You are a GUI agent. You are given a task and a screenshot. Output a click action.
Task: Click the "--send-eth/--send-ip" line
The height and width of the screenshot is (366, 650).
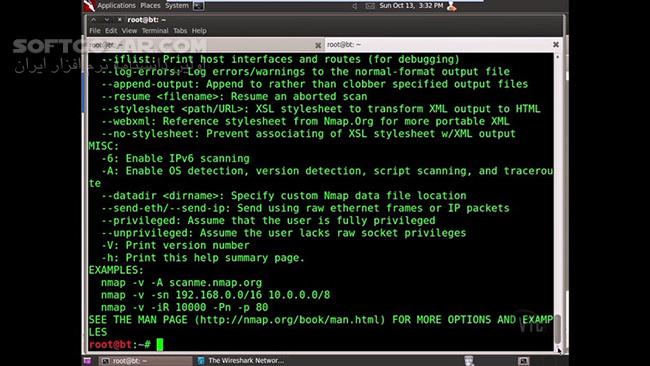(306, 208)
